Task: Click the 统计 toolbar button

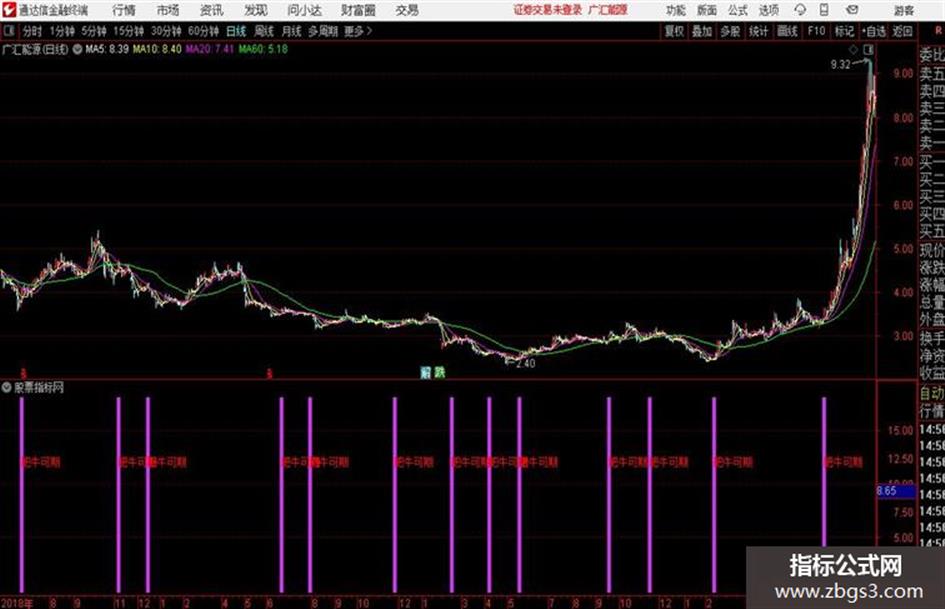Action: 758,31
